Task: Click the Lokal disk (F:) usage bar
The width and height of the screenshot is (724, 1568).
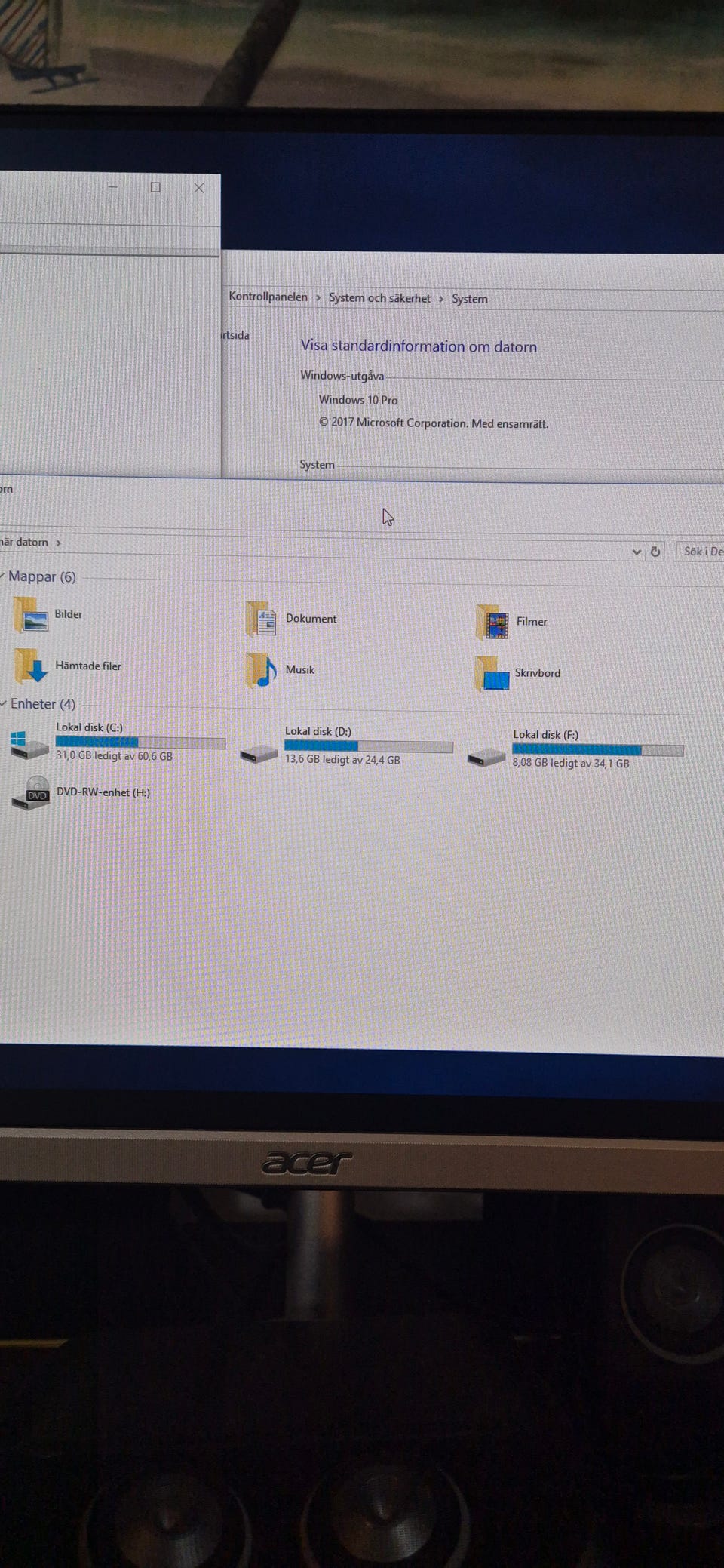Action: point(598,750)
